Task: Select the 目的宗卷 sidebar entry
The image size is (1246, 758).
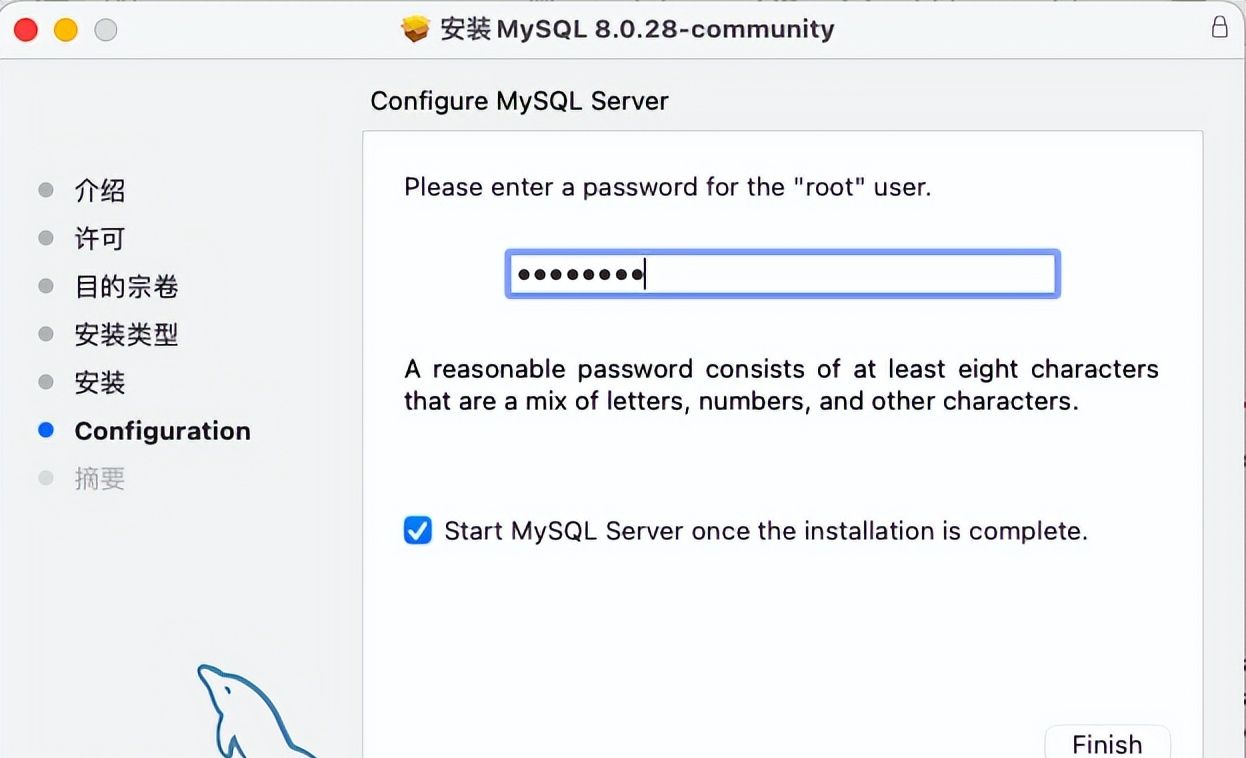Action: point(126,286)
